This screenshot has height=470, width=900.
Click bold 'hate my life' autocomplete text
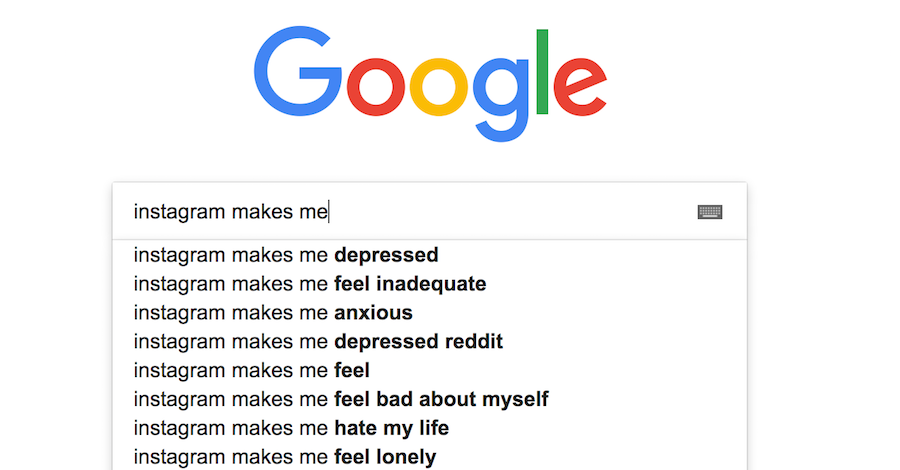(391, 428)
